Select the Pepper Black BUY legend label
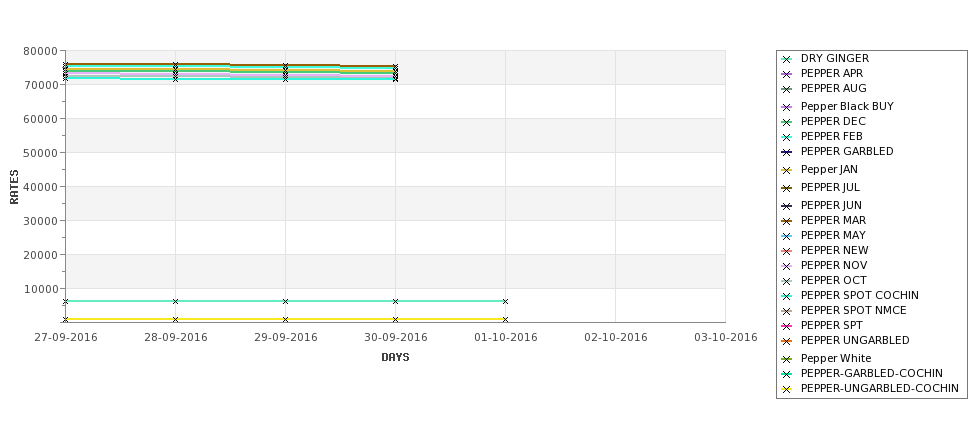The height and width of the screenshot is (429, 975). point(847,106)
